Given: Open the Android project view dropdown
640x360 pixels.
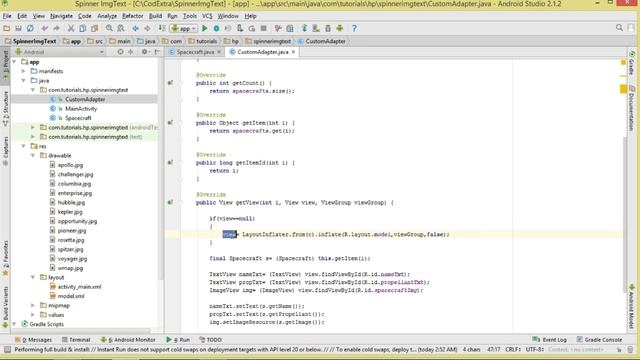Looking at the screenshot, I should tap(60, 52).
